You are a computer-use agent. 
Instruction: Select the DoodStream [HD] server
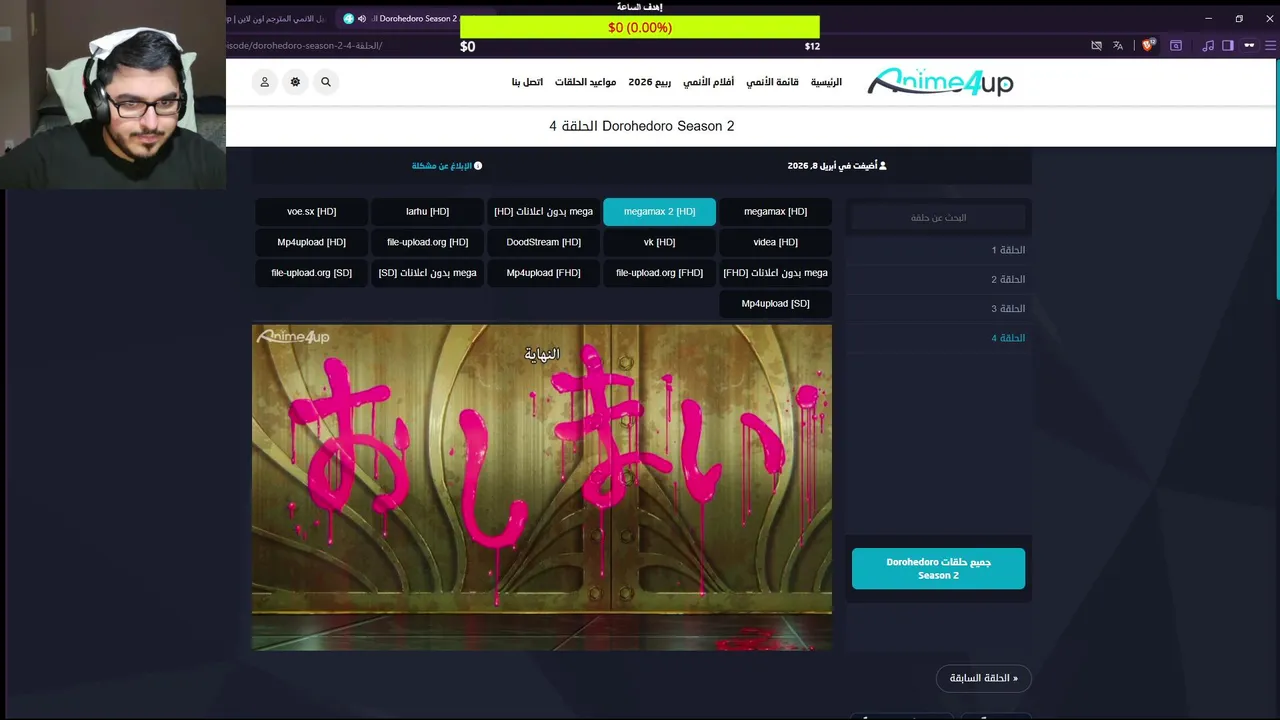pyautogui.click(x=543, y=242)
